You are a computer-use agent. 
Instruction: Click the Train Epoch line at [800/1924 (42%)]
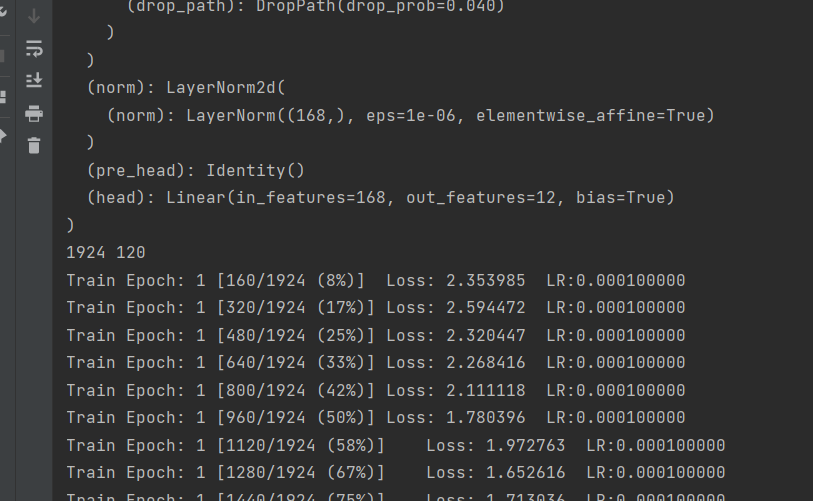[x=376, y=391]
